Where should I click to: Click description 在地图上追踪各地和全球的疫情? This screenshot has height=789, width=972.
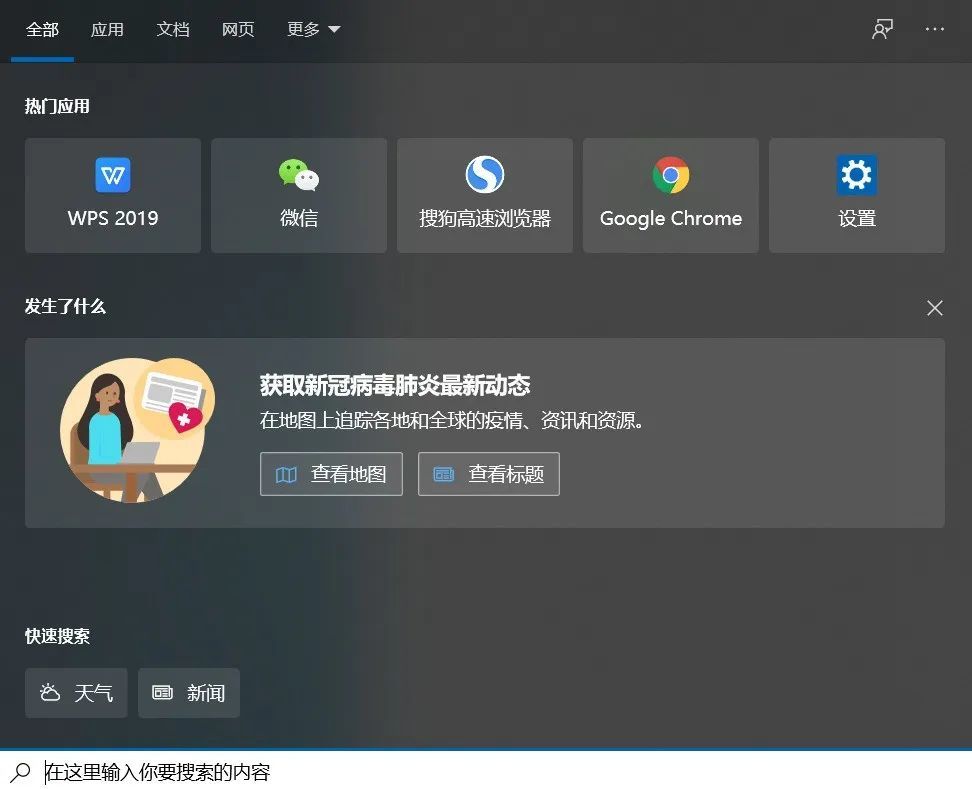pos(451,421)
